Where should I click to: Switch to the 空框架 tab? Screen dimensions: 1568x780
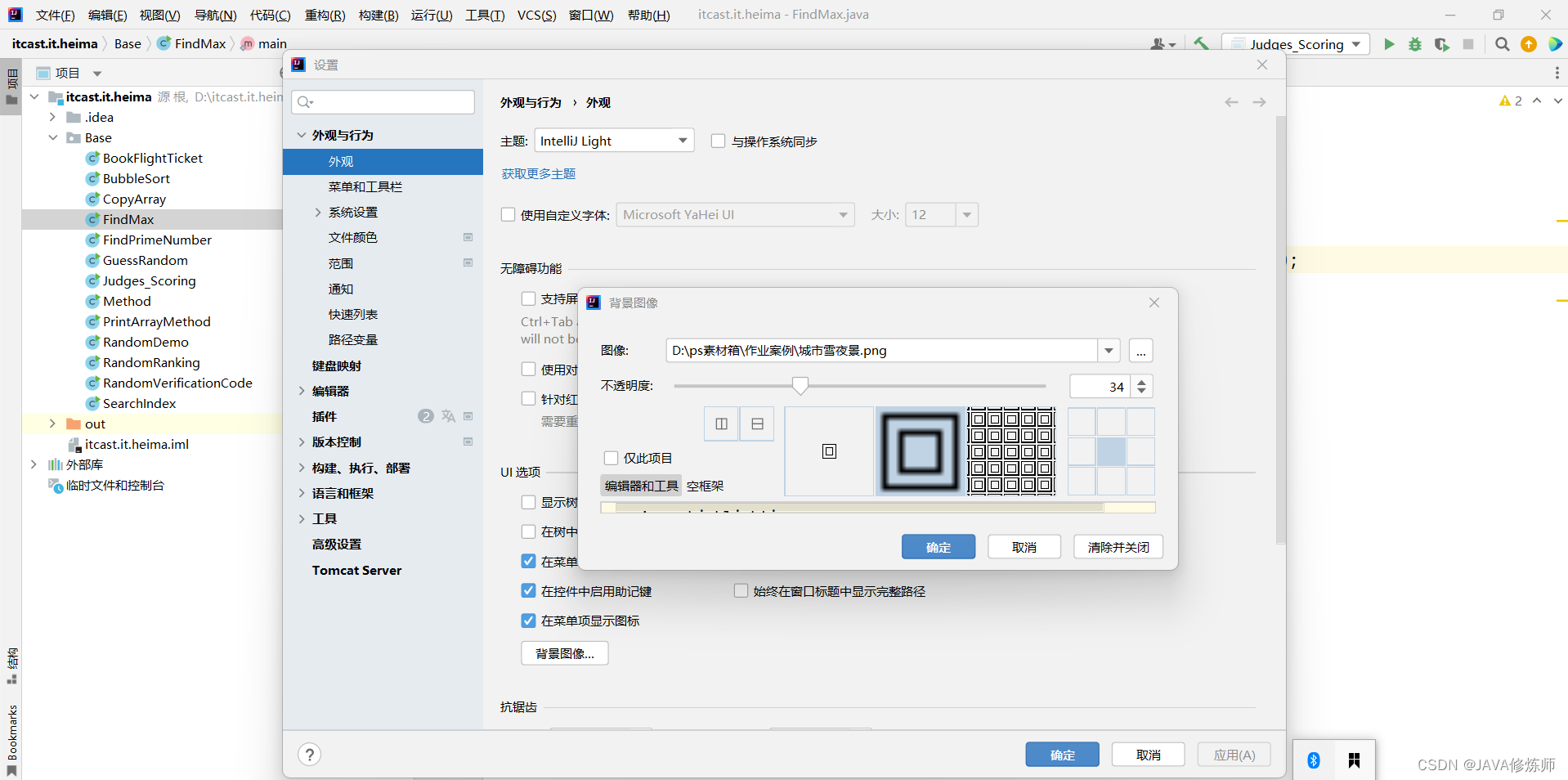pos(705,486)
